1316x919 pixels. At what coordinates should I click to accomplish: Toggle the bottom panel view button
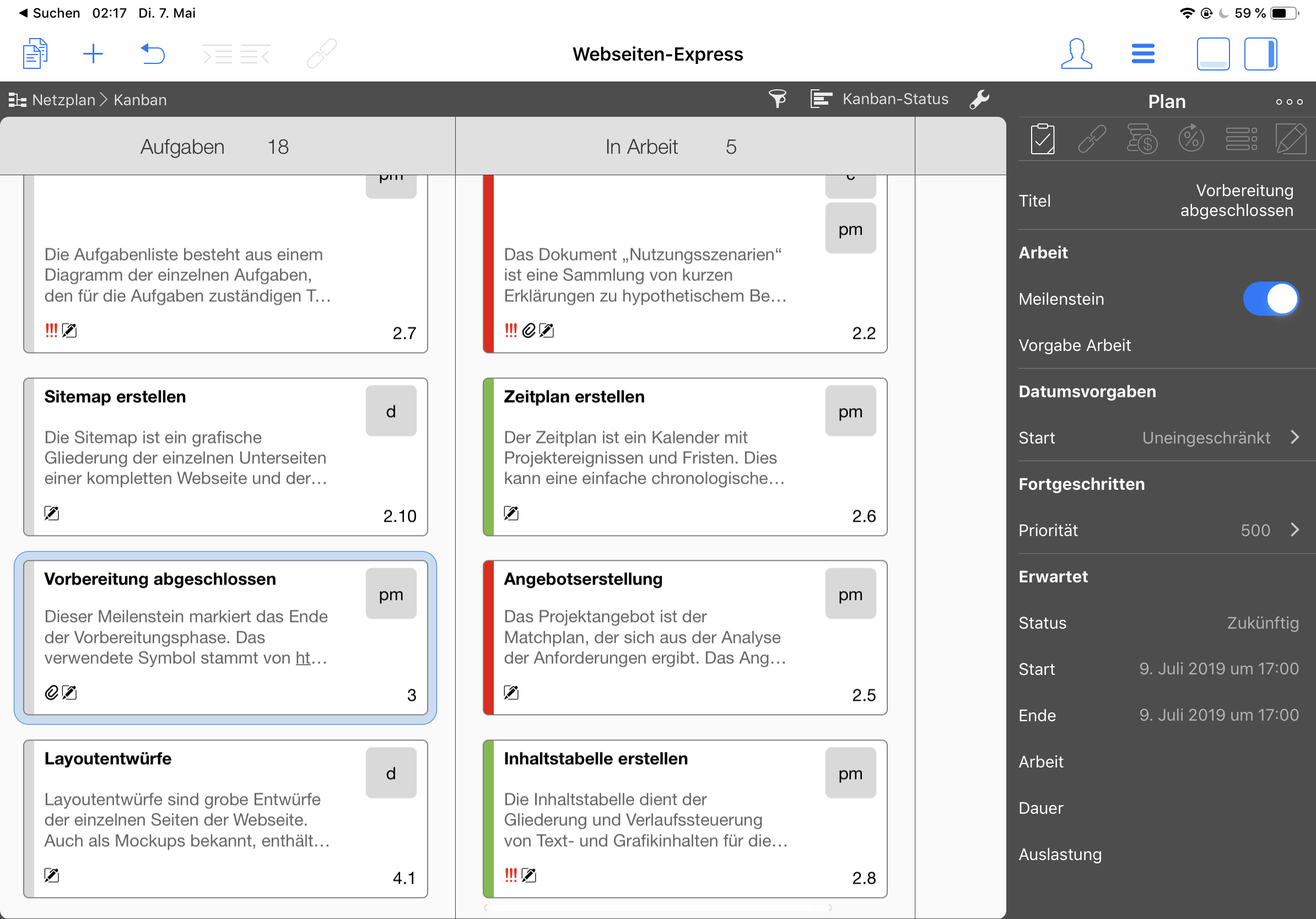[1212, 54]
